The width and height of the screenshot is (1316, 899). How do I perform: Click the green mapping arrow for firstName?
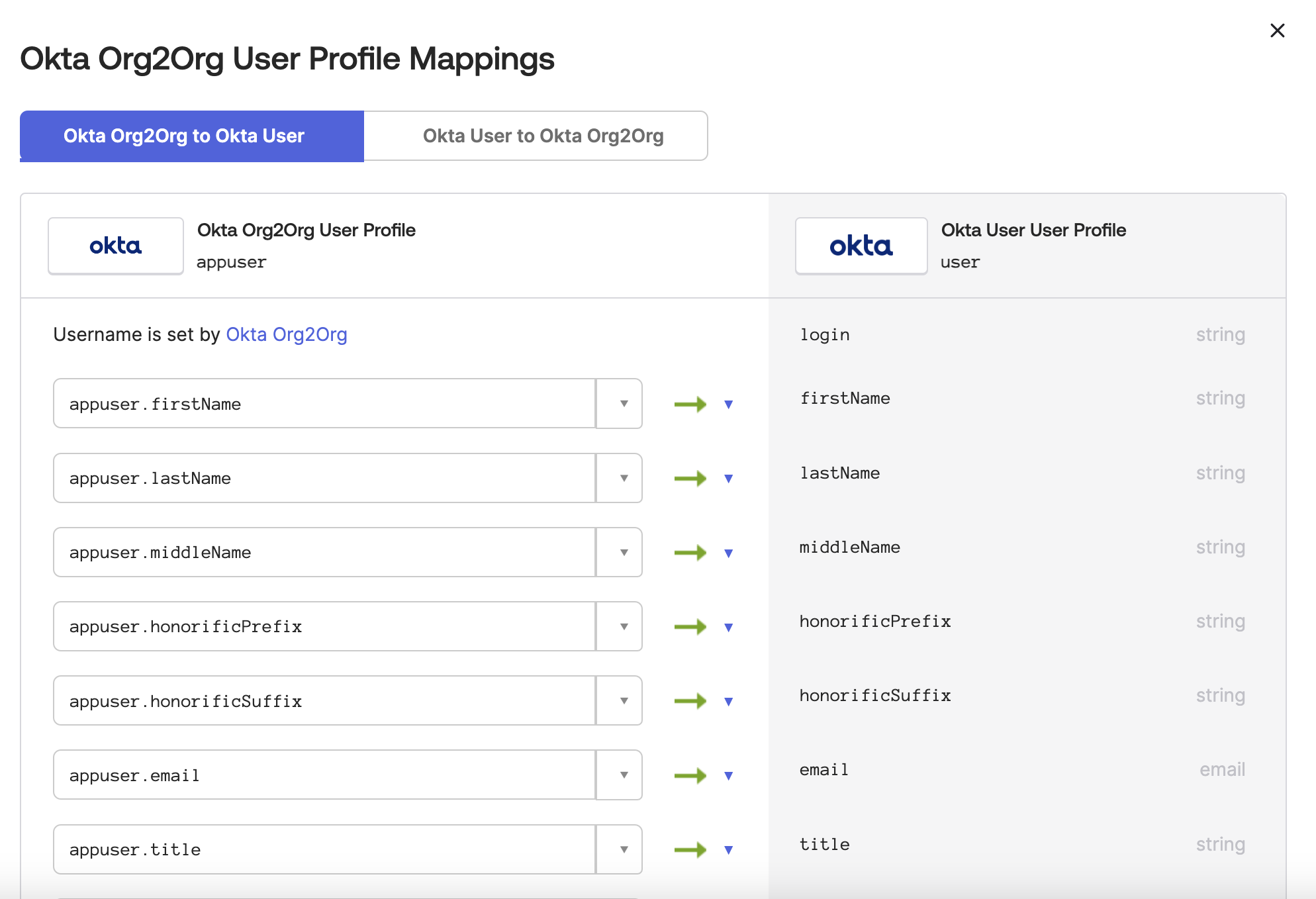coord(690,404)
